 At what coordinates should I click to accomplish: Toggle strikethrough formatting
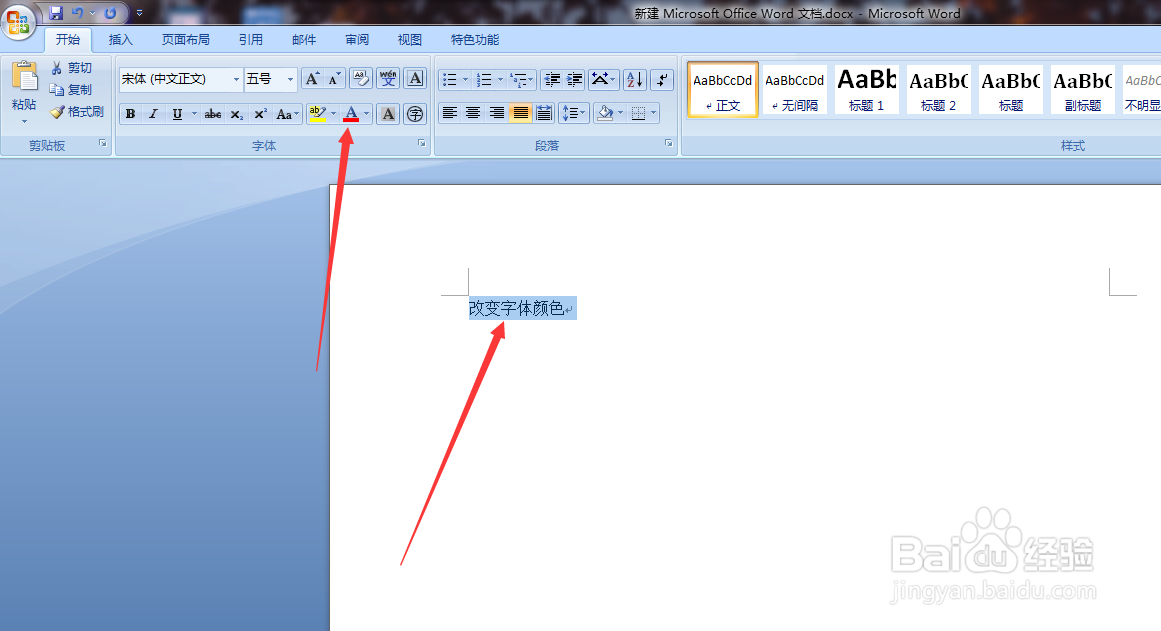[x=213, y=113]
